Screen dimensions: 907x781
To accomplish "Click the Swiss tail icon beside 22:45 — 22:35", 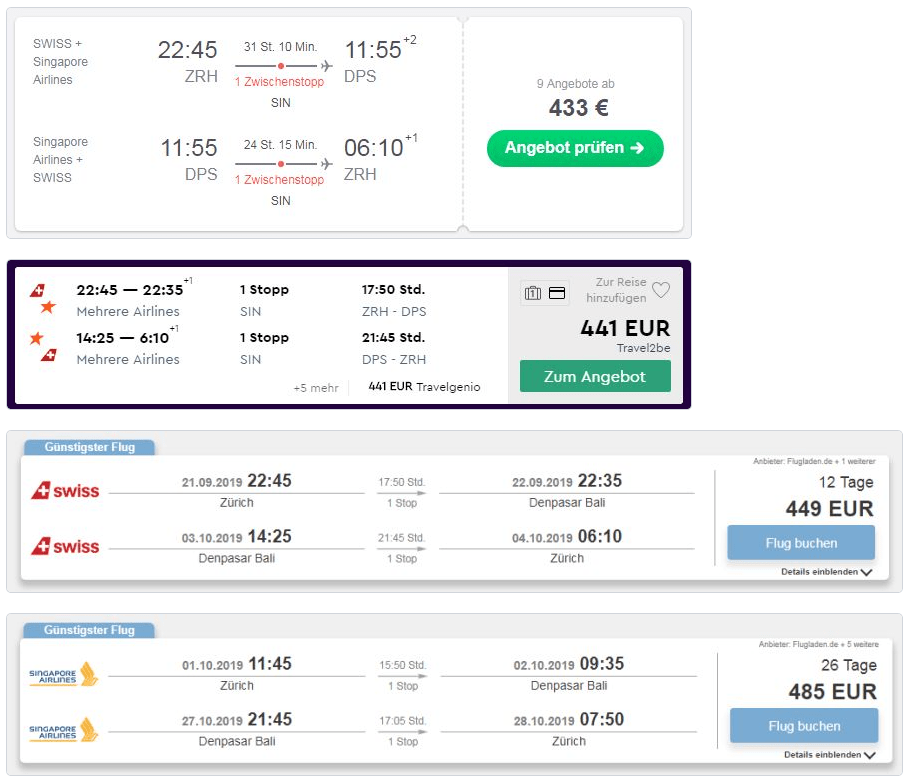I will tap(38, 290).
